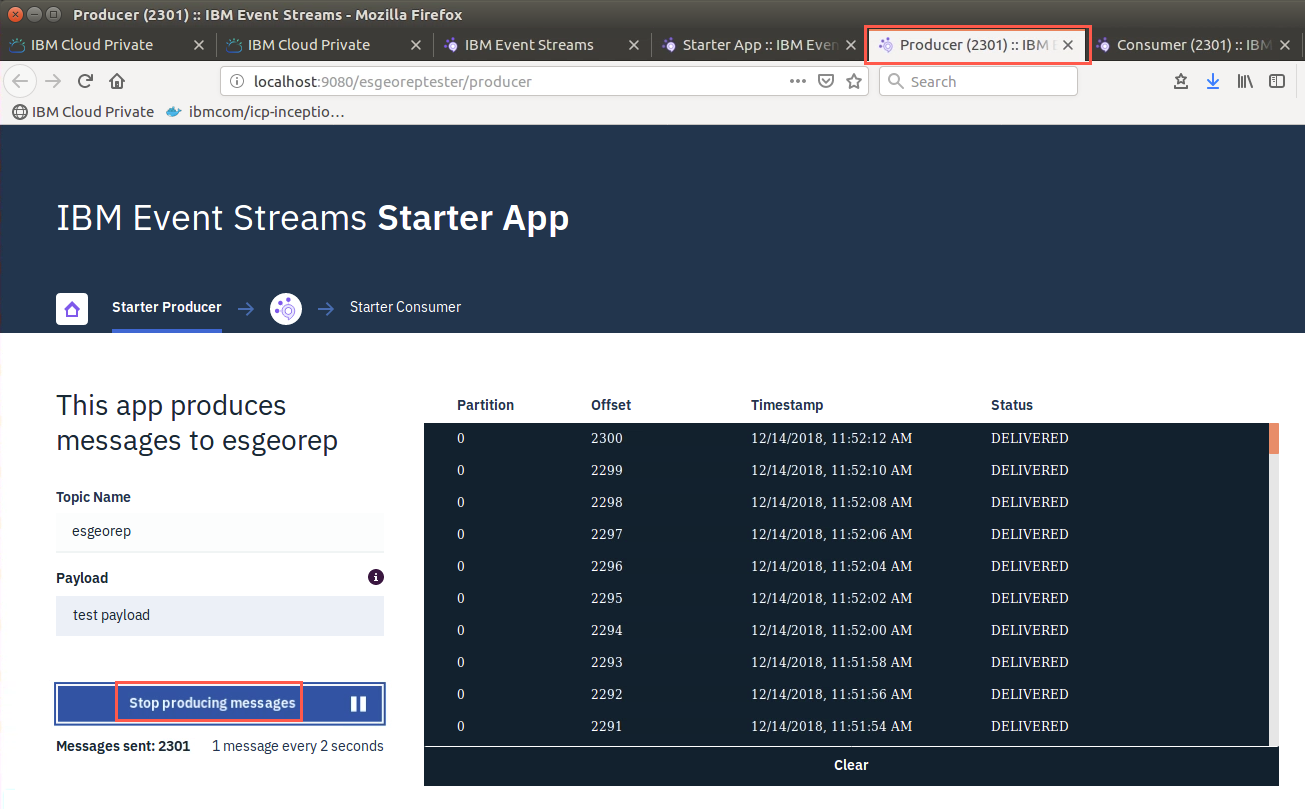This screenshot has width=1305, height=809.
Task: Select offset 2298 in the table
Action: 607,502
